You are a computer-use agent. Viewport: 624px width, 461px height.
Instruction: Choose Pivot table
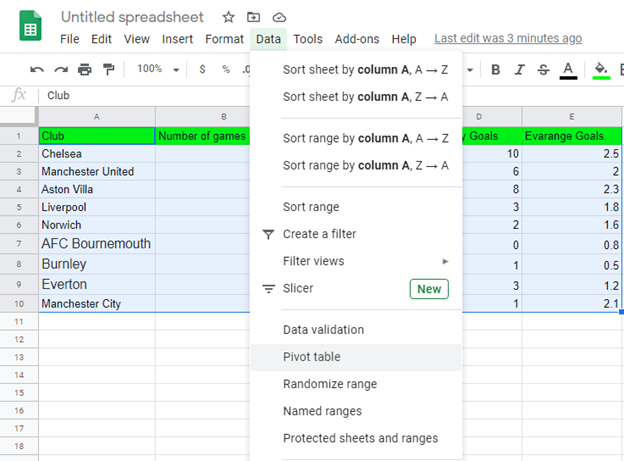click(x=356, y=357)
